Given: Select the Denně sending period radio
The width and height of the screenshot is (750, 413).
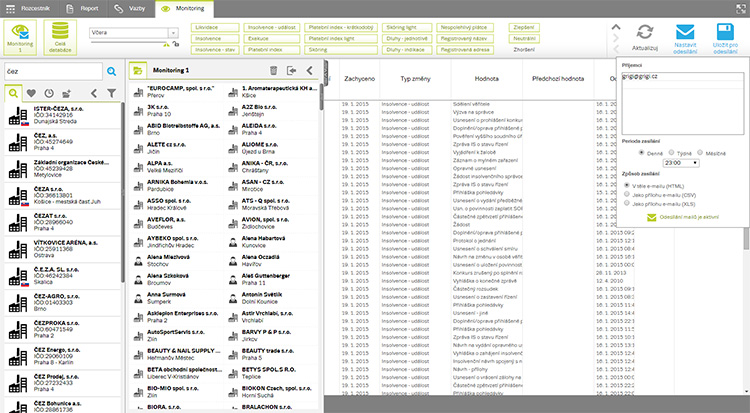Looking at the screenshot, I should tap(641, 153).
